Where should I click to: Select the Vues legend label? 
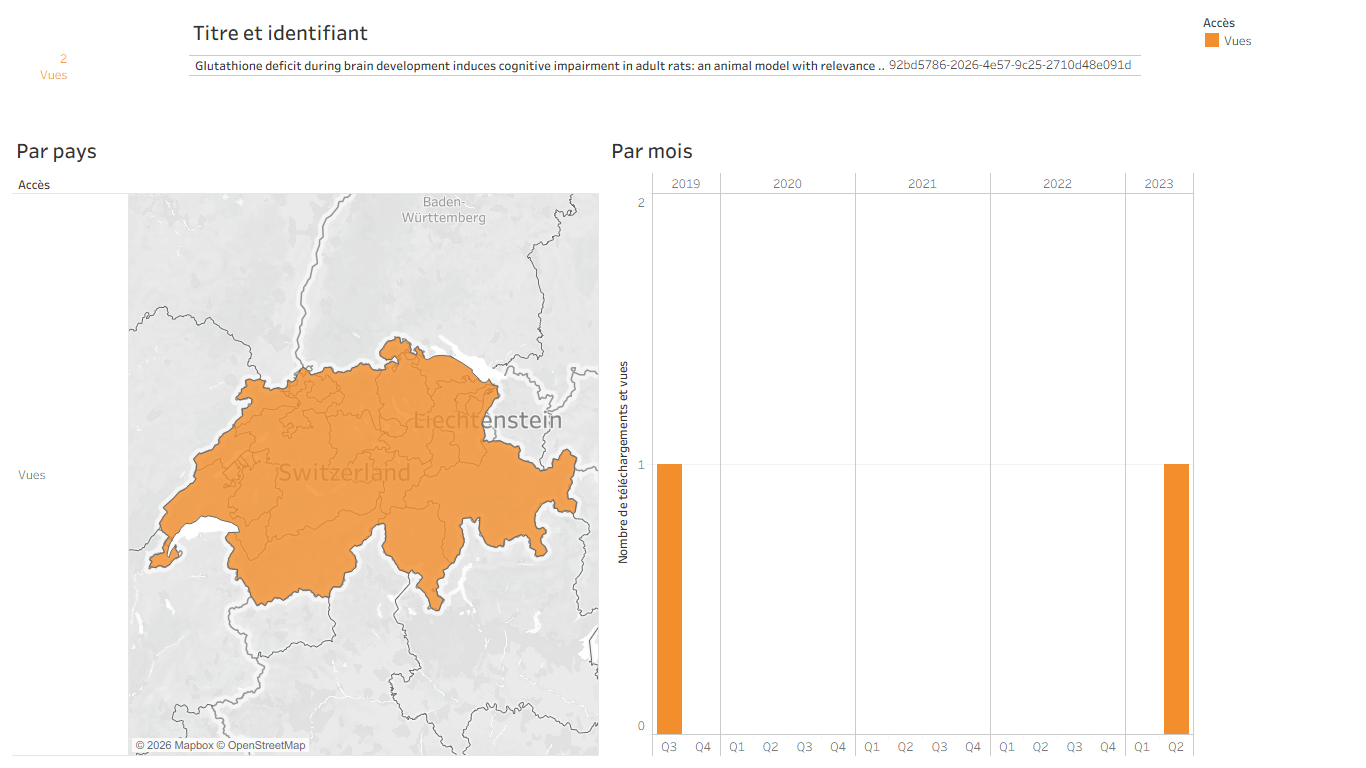[1238, 41]
